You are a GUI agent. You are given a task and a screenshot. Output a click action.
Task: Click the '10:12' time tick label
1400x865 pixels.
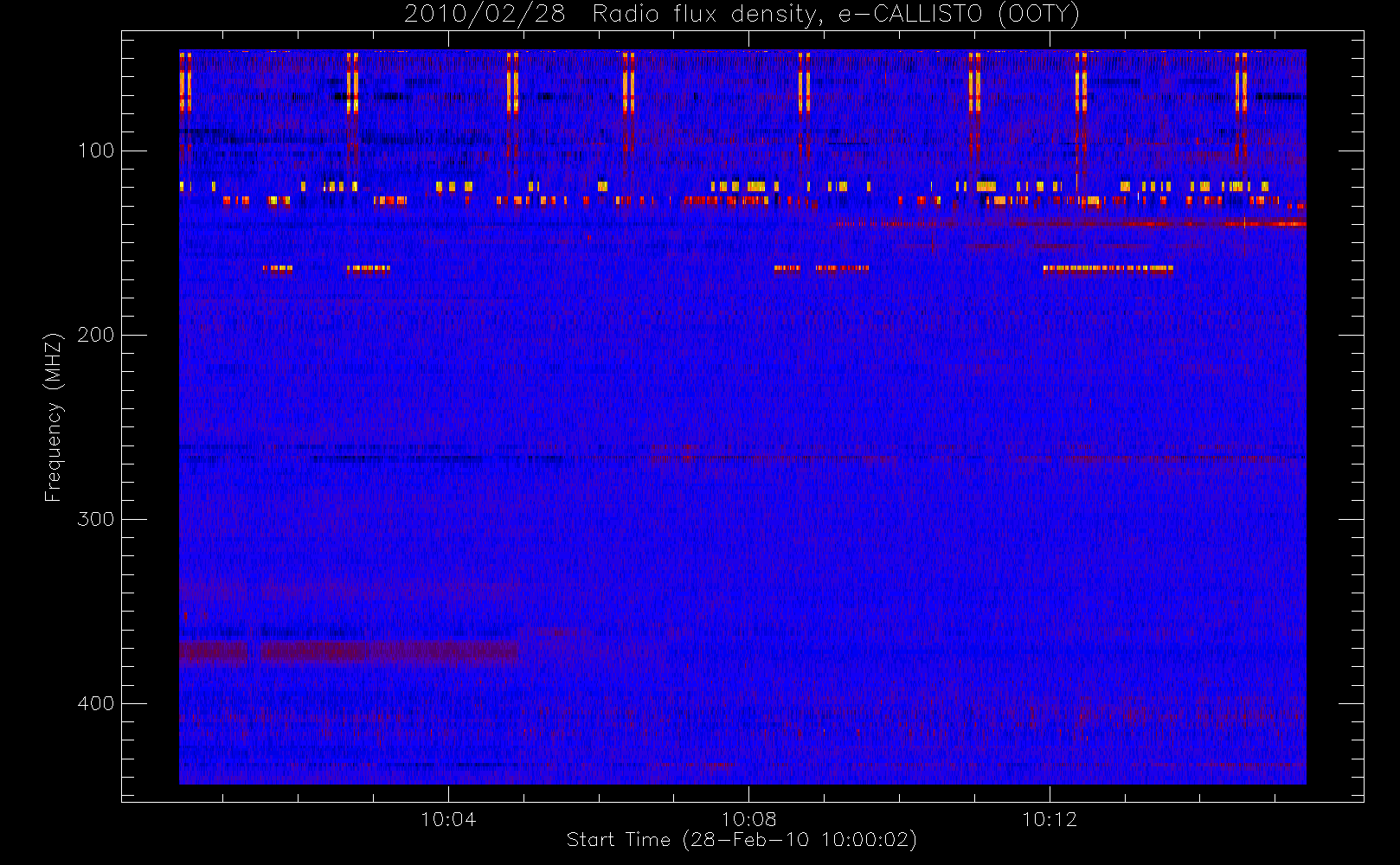(x=1050, y=819)
